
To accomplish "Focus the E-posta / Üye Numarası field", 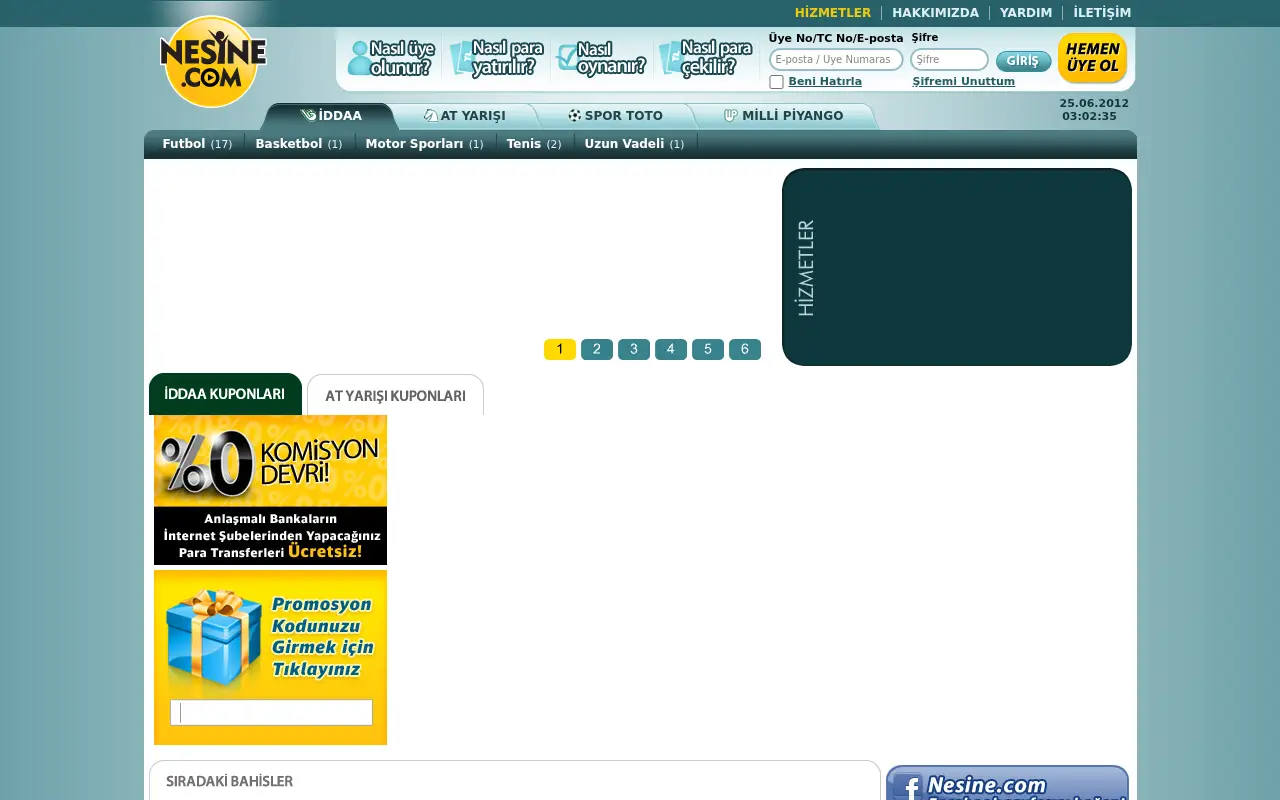I will click(836, 60).
